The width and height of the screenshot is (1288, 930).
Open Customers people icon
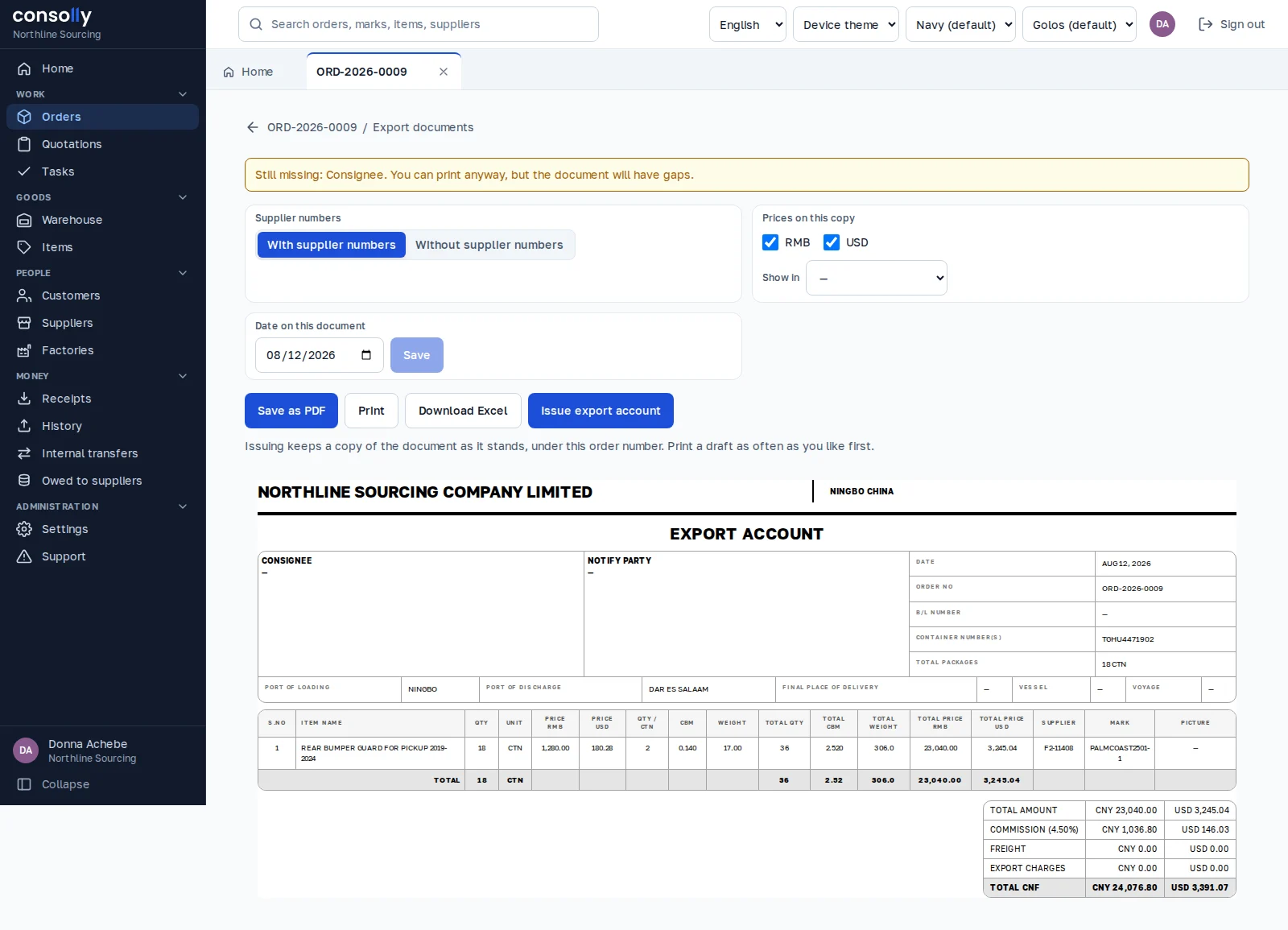click(x=24, y=296)
